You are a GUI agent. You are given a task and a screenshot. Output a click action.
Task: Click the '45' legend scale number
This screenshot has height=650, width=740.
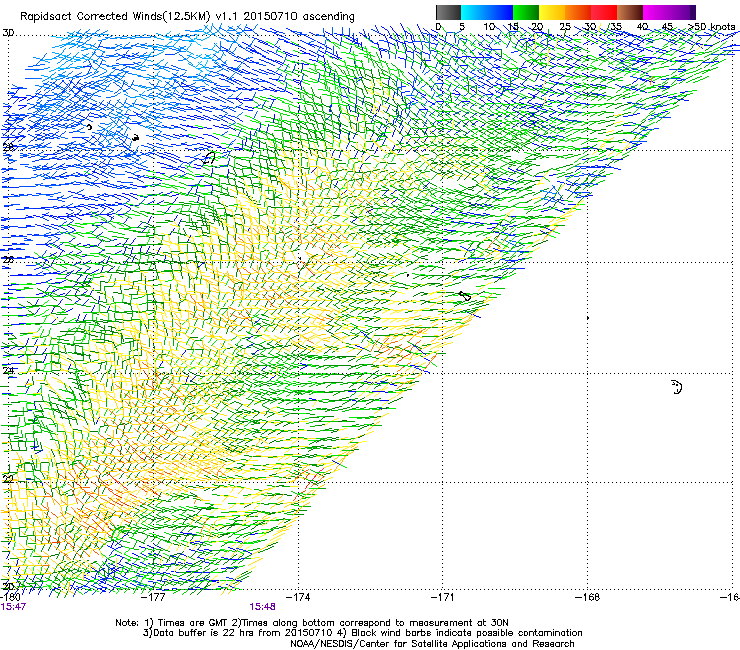[667, 27]
